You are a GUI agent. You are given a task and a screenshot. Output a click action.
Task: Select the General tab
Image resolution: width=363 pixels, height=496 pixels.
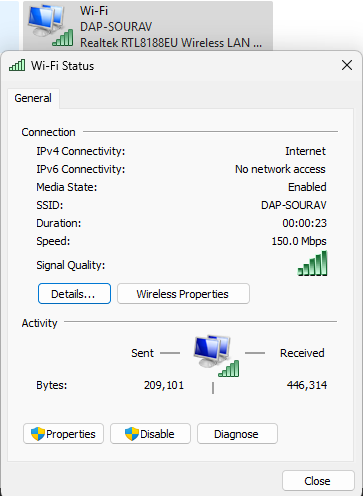coord(33,98)
